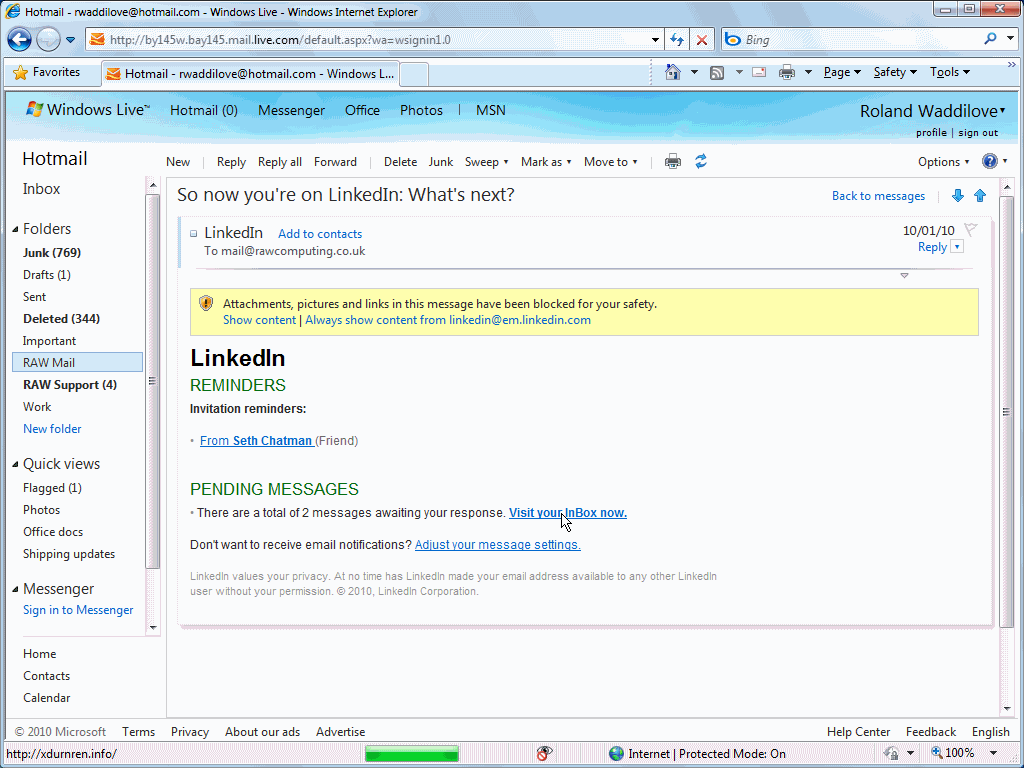Click the blue refresh arrows in Hotmail toolbar
Screen dimensions: 1024x768
click(701, 162)
